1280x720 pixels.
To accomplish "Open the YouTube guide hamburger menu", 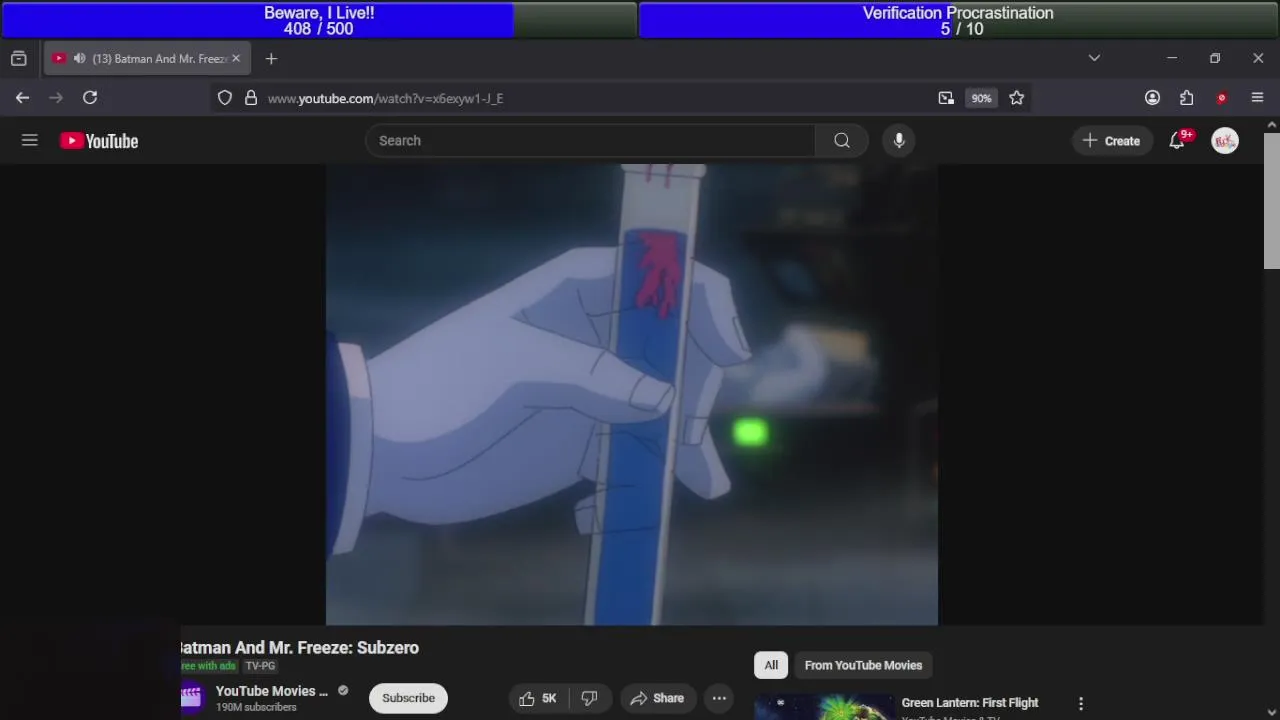I will pyautogui.click(x=30, y=141).
